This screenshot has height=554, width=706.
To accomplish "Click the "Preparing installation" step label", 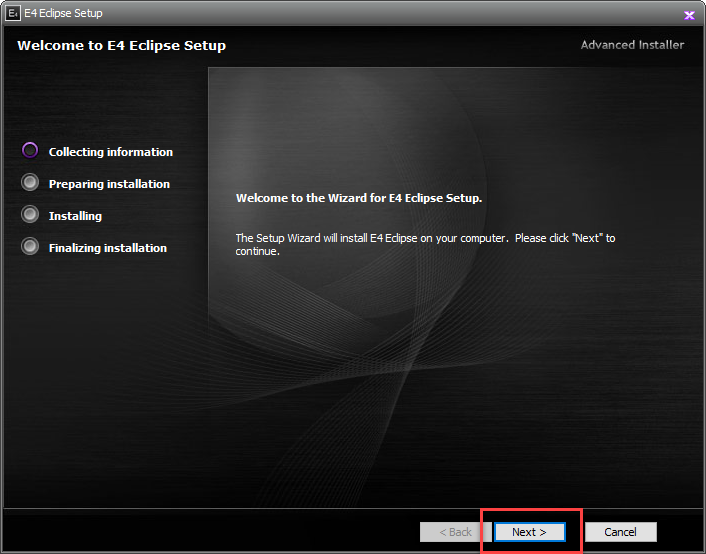I will click(109, 184).
